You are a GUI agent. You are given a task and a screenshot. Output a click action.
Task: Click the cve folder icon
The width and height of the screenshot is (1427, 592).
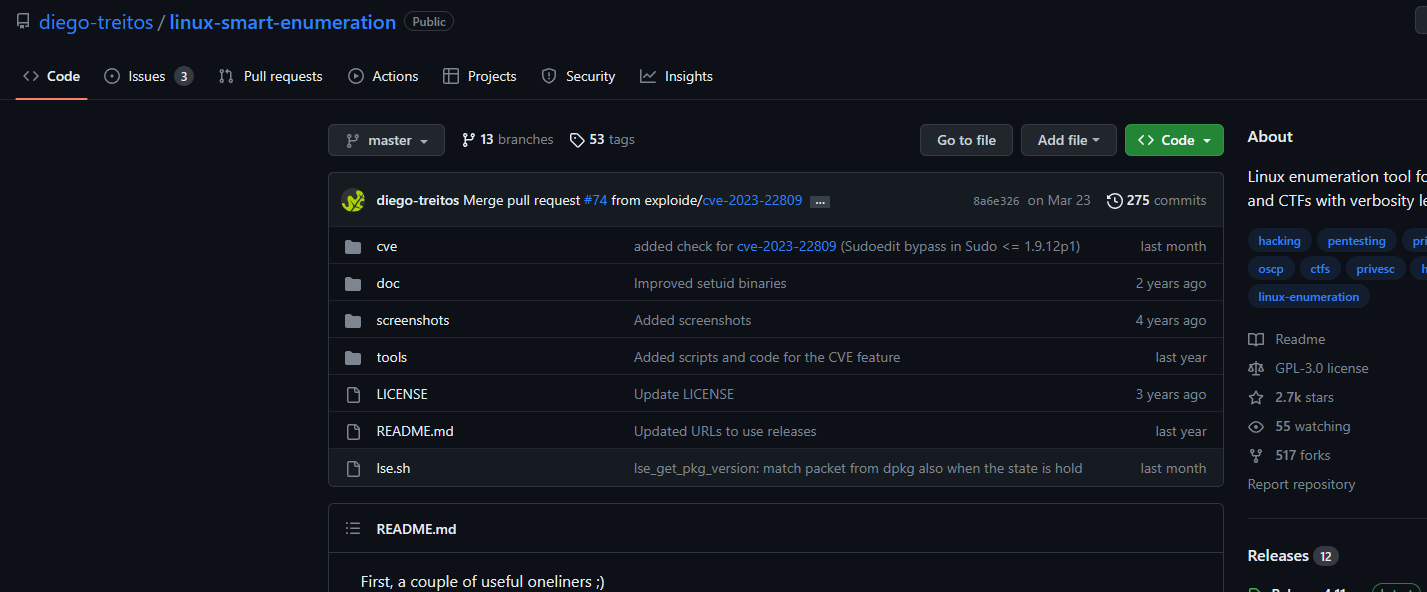pos(353,246)
